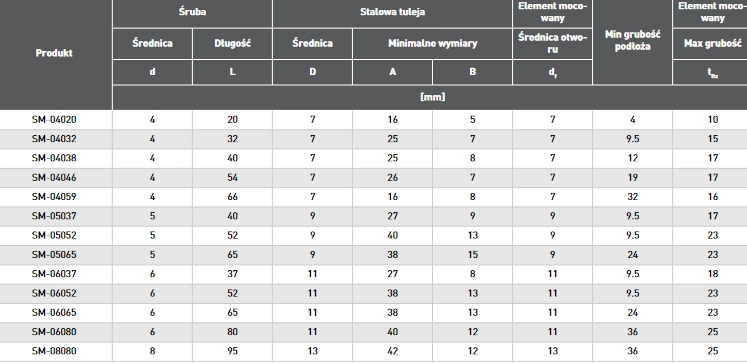
Task: Select the SM-04020 product row label
Action: coord(54,120)
